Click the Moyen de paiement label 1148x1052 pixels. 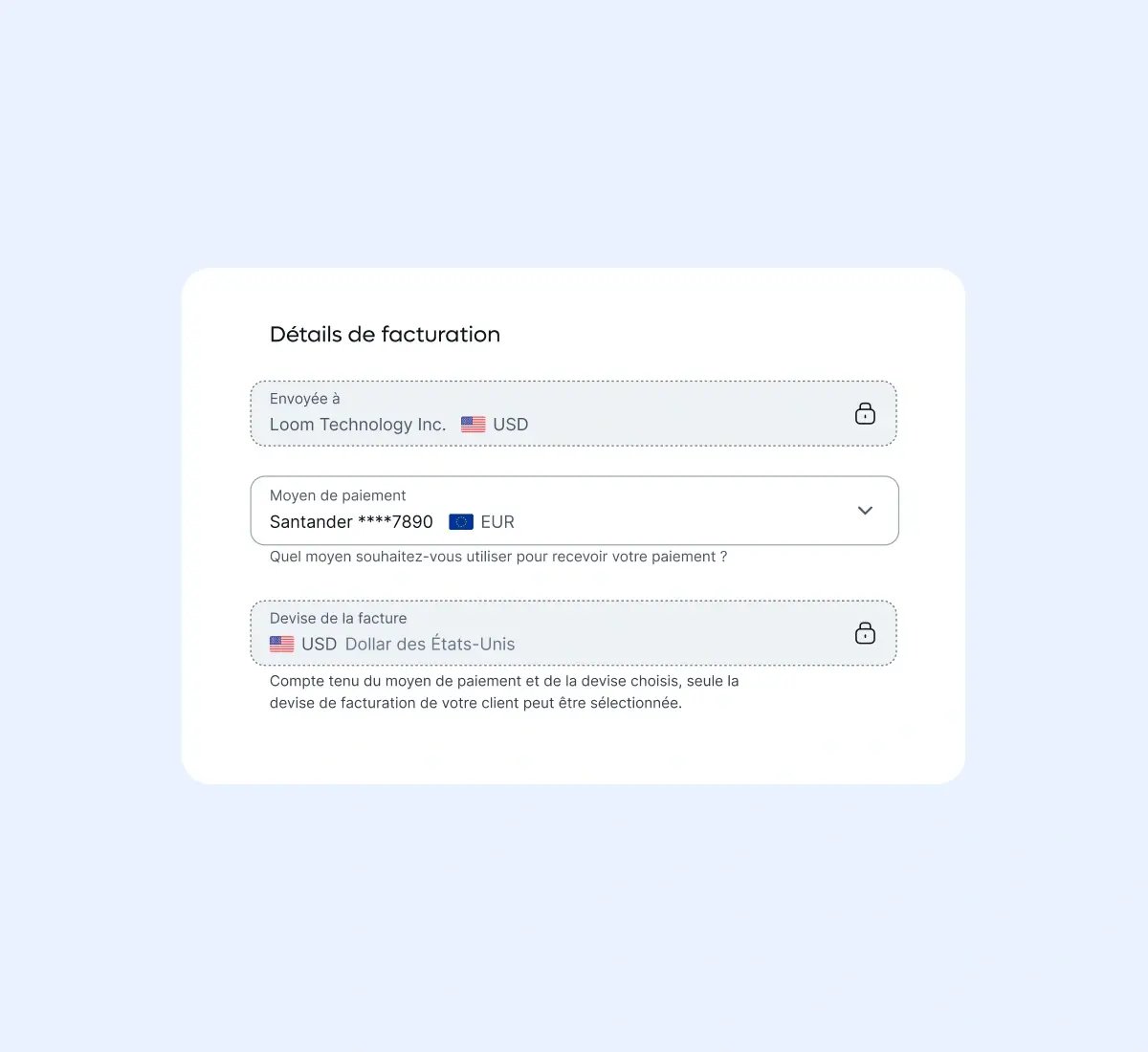pyautogui.click(x=338, y=495)
